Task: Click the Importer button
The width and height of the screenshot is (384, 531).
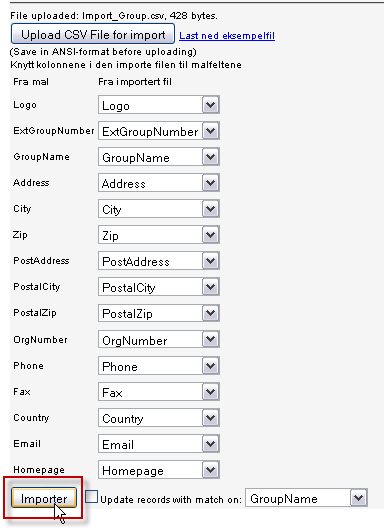Action: point(44,498)
